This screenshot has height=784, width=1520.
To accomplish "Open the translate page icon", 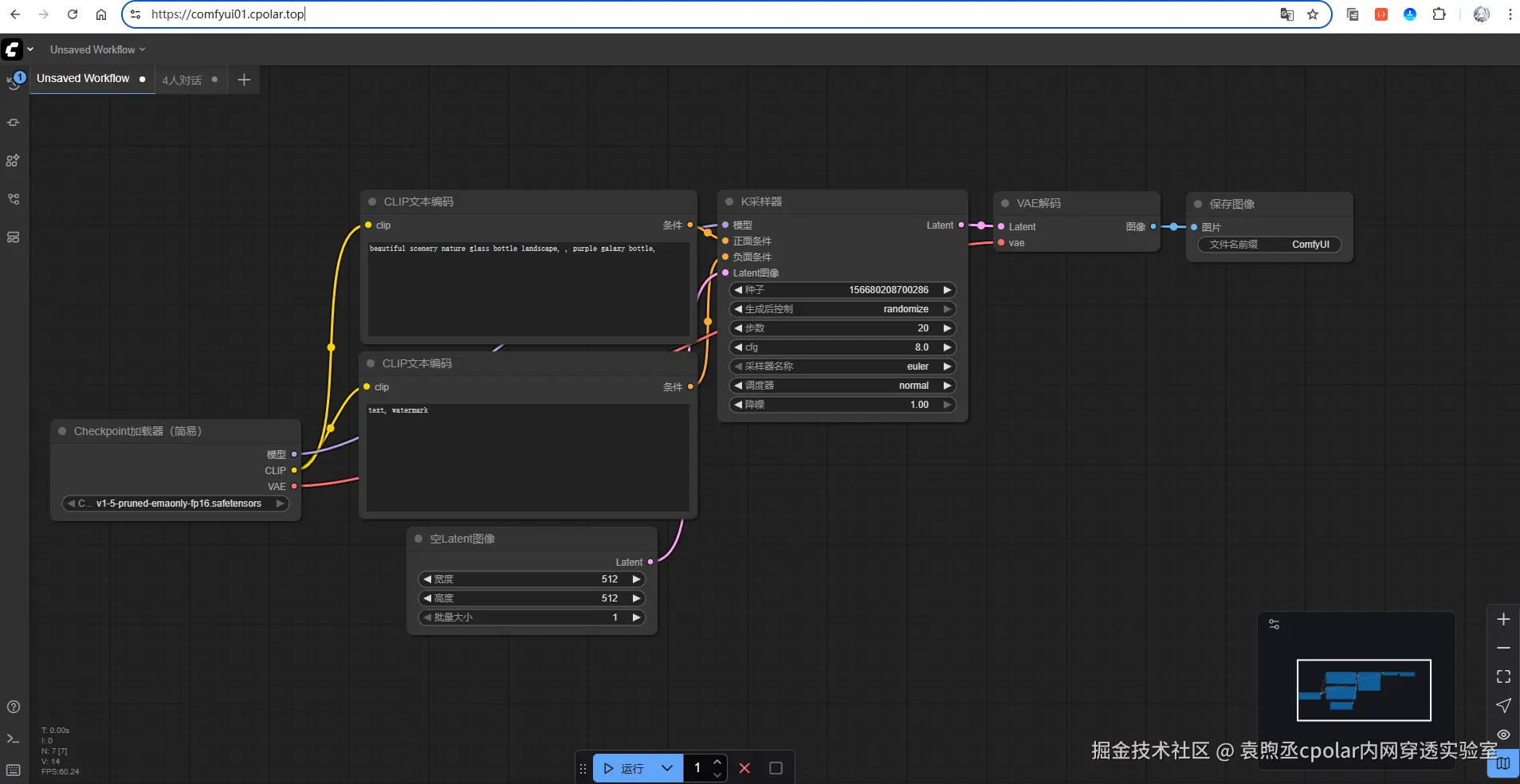I will [1286, 14].
